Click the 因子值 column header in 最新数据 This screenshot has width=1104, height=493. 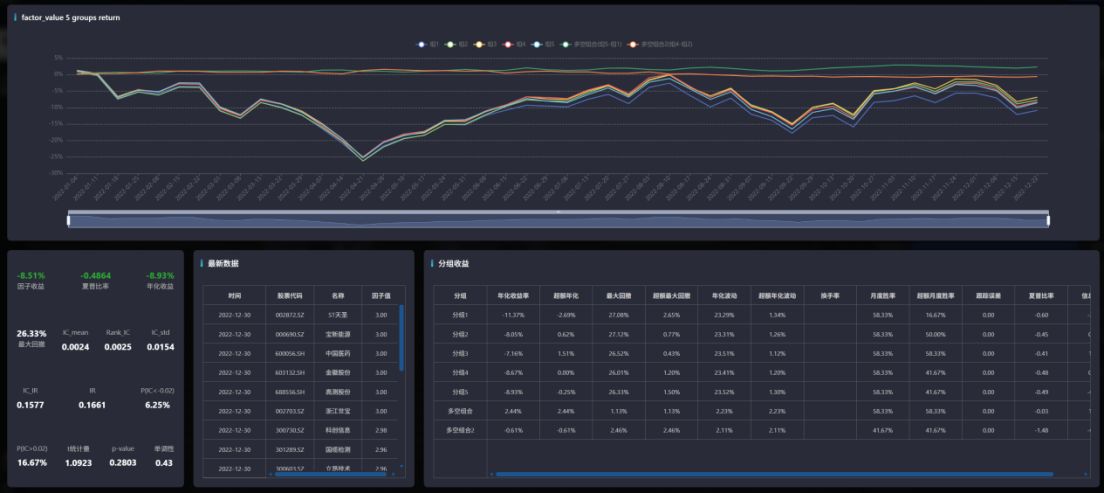coord(381,296)
